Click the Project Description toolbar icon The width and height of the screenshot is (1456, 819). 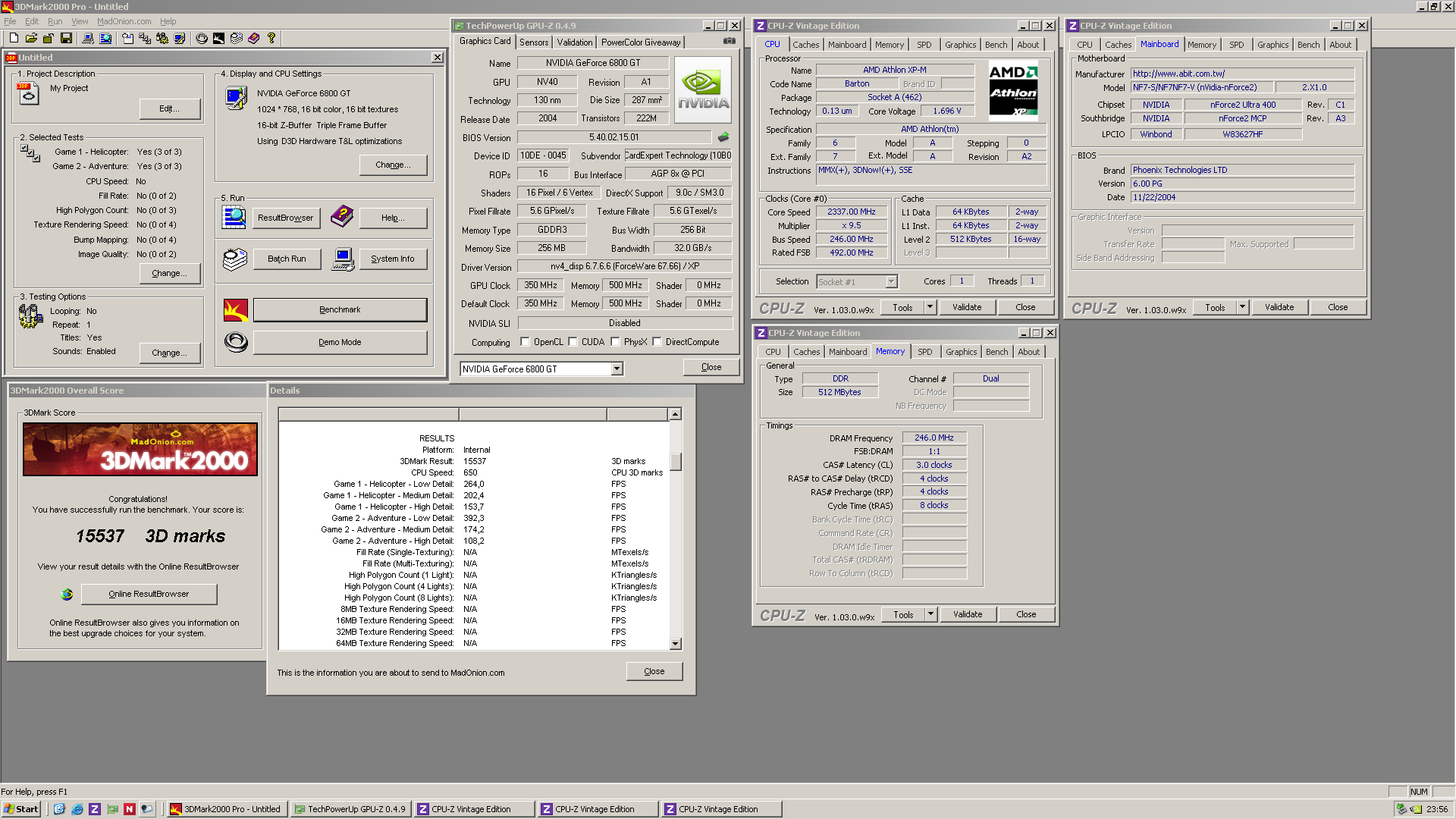[x=127, y=38]
